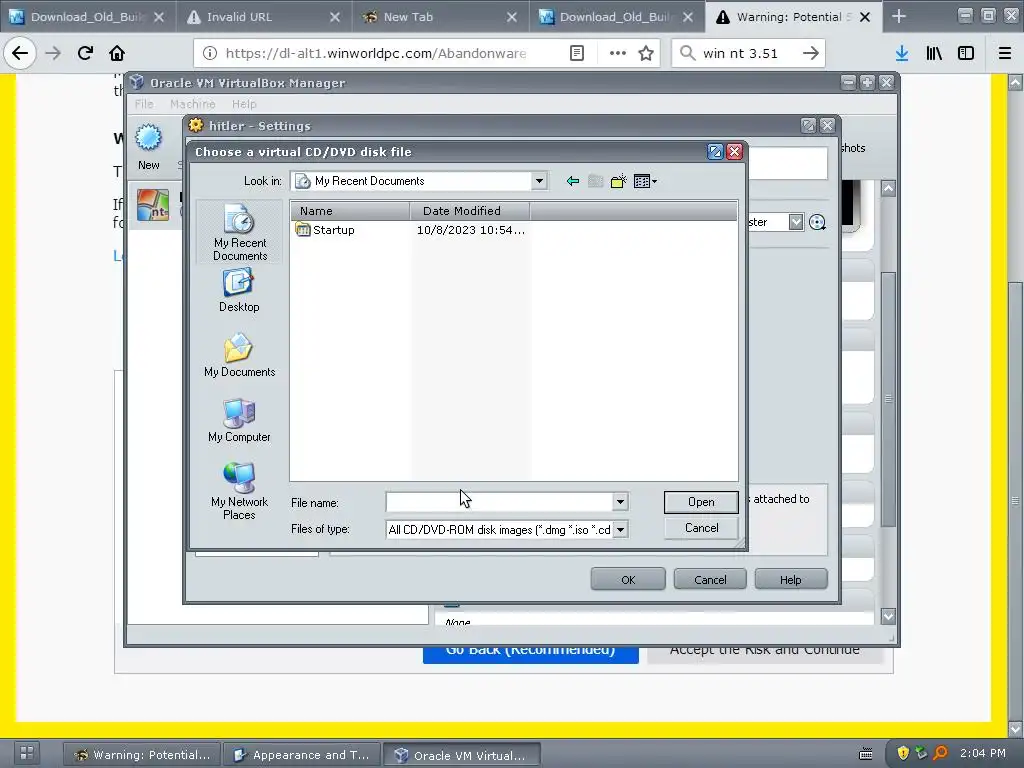This screenshot has width=1024, height=768.
Task: Open reader view icon in address bar
Action: (577, 53)
